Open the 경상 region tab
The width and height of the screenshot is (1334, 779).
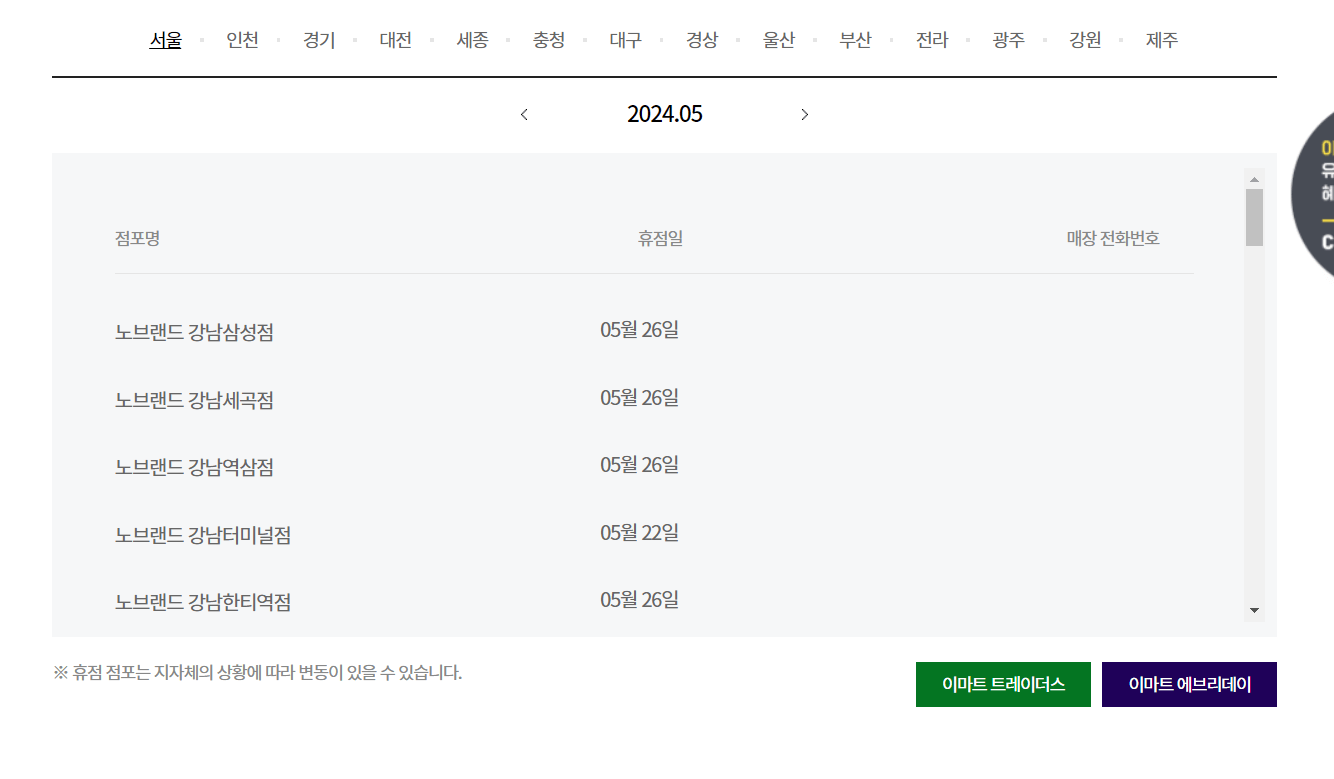702,40
